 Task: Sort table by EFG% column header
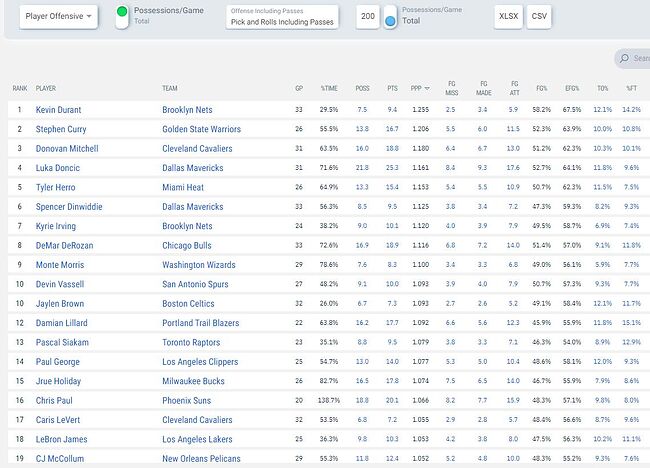click(x=572, y=88)
